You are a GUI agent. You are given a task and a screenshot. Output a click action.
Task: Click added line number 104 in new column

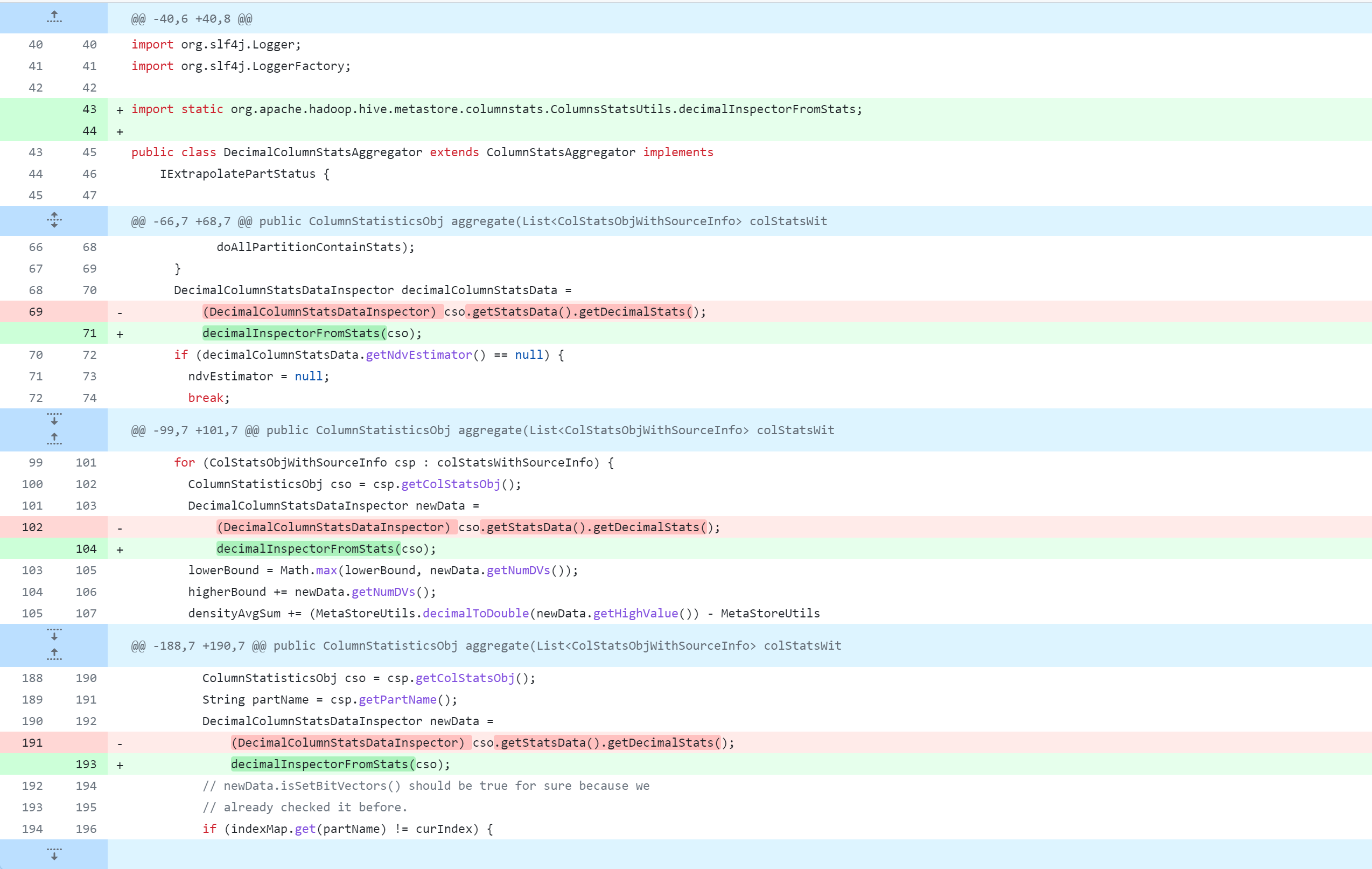click(86, 549)
